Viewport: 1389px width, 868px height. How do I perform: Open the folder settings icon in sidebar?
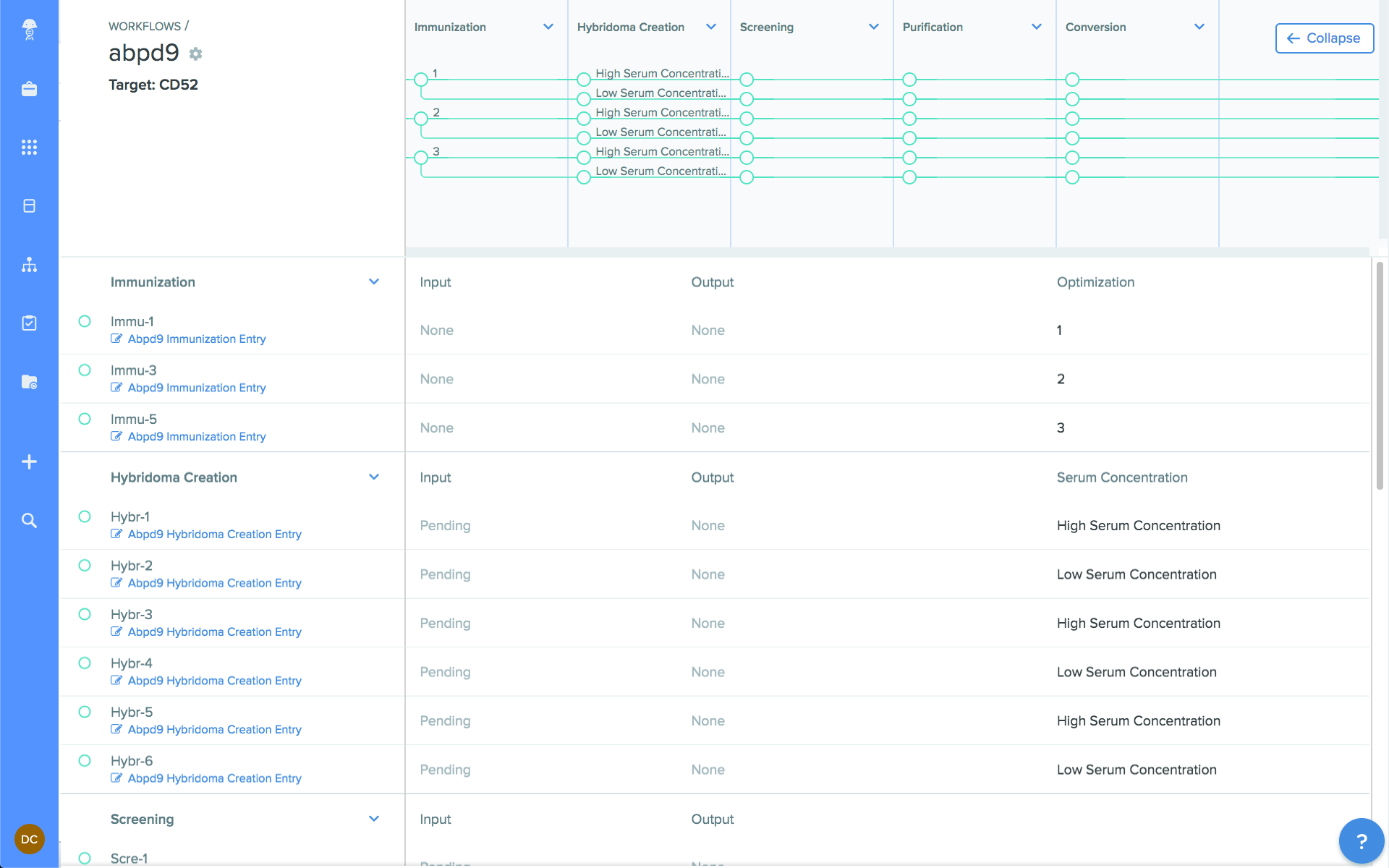pos(29,382)
